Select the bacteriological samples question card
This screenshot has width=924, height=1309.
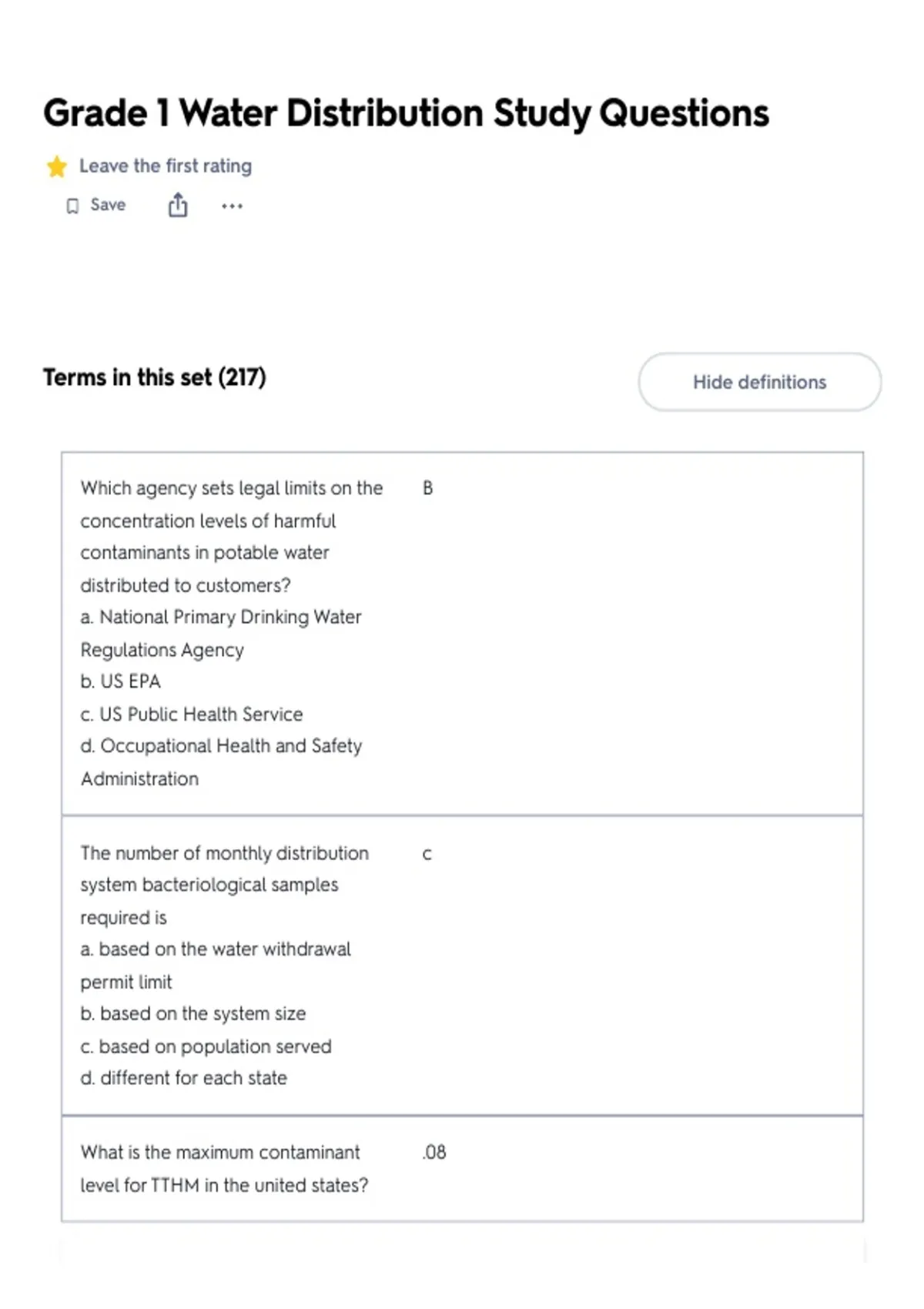pyautogui.click(x=462, y=966)
